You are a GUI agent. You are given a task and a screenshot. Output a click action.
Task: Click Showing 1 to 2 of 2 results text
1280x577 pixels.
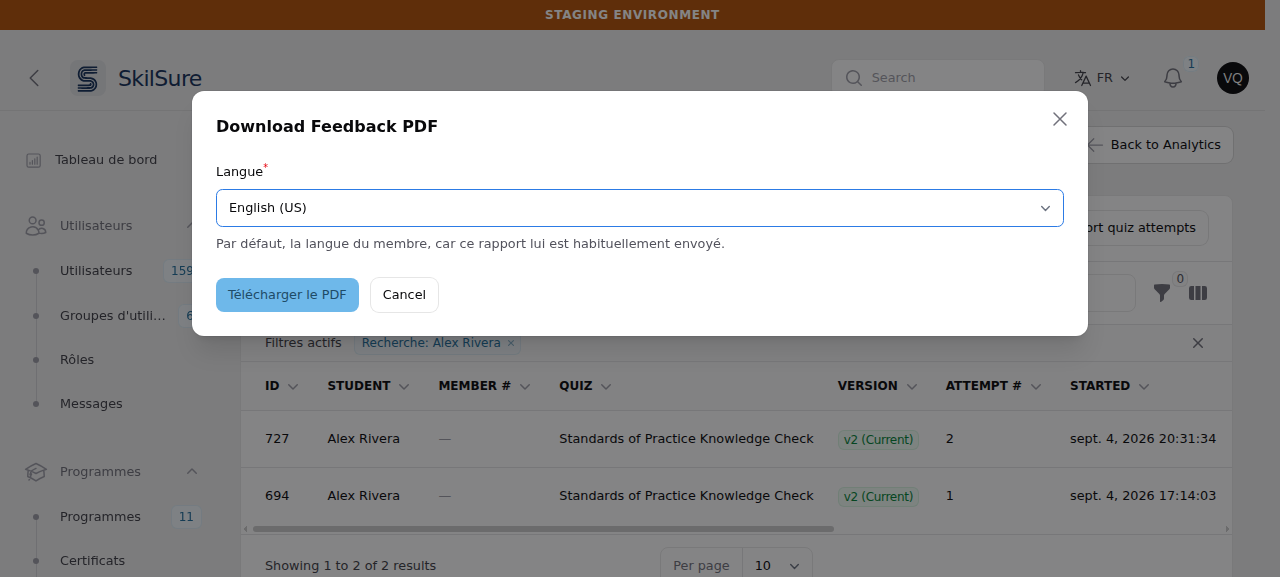[x=350, y=566]
